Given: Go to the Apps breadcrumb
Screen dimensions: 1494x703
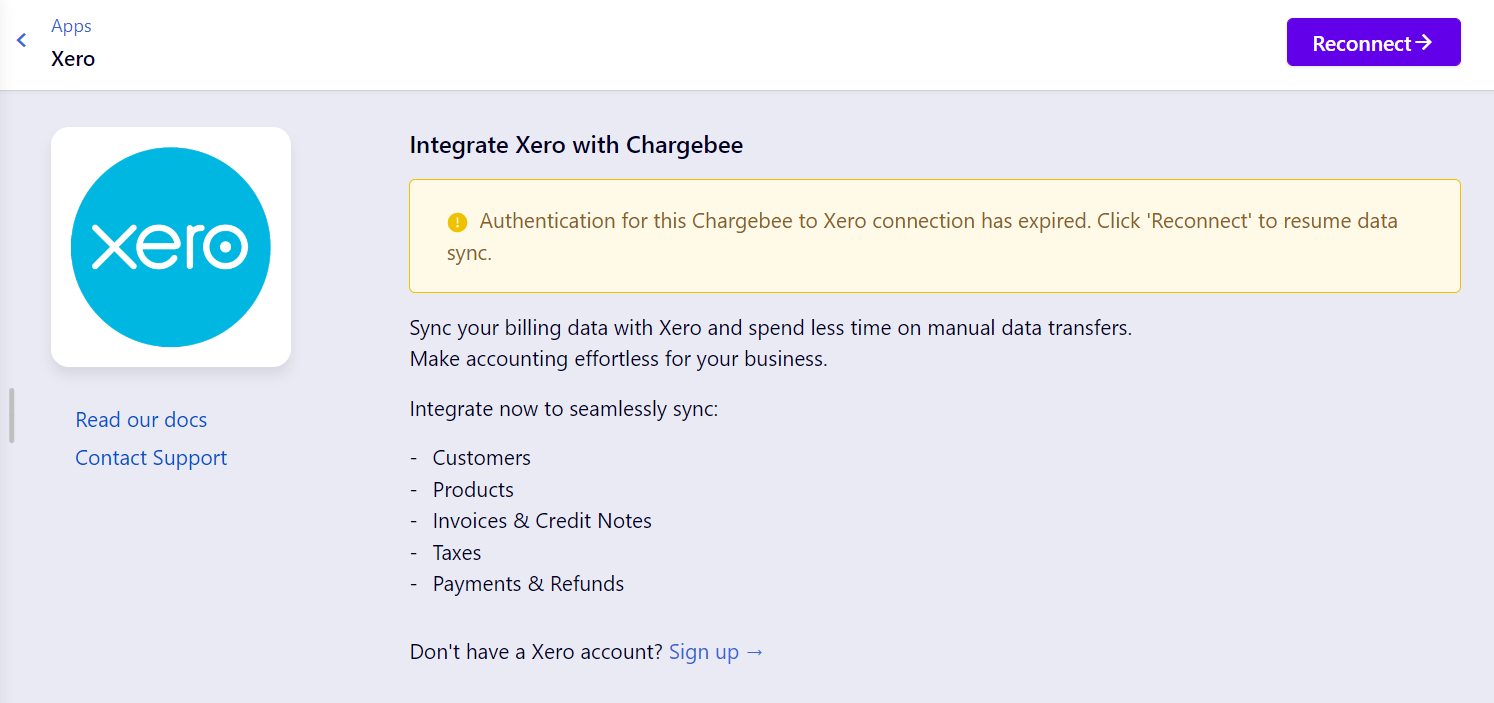Looking at the screenshot, I should 71,26.
